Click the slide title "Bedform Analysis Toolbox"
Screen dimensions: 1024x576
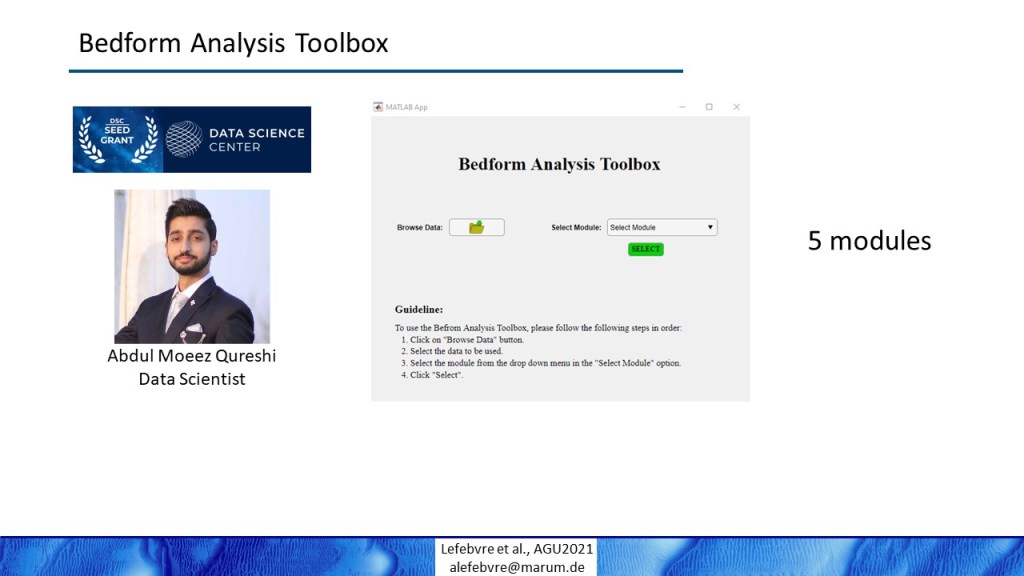(x=233, y=44)
